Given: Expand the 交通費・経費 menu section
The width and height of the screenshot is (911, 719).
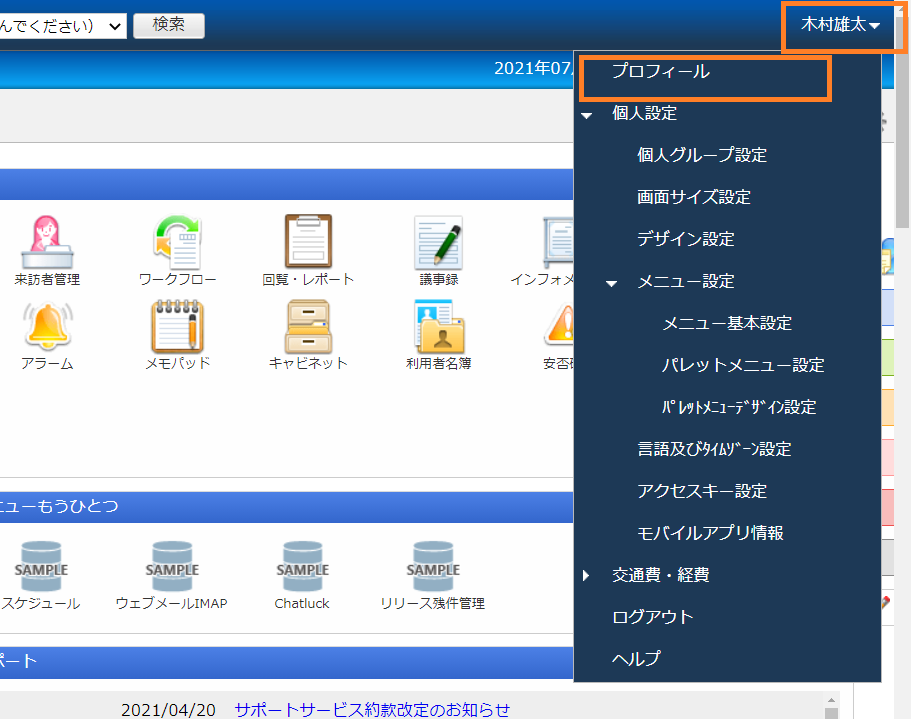Looking at the screenshot, I should click(587, 575).
